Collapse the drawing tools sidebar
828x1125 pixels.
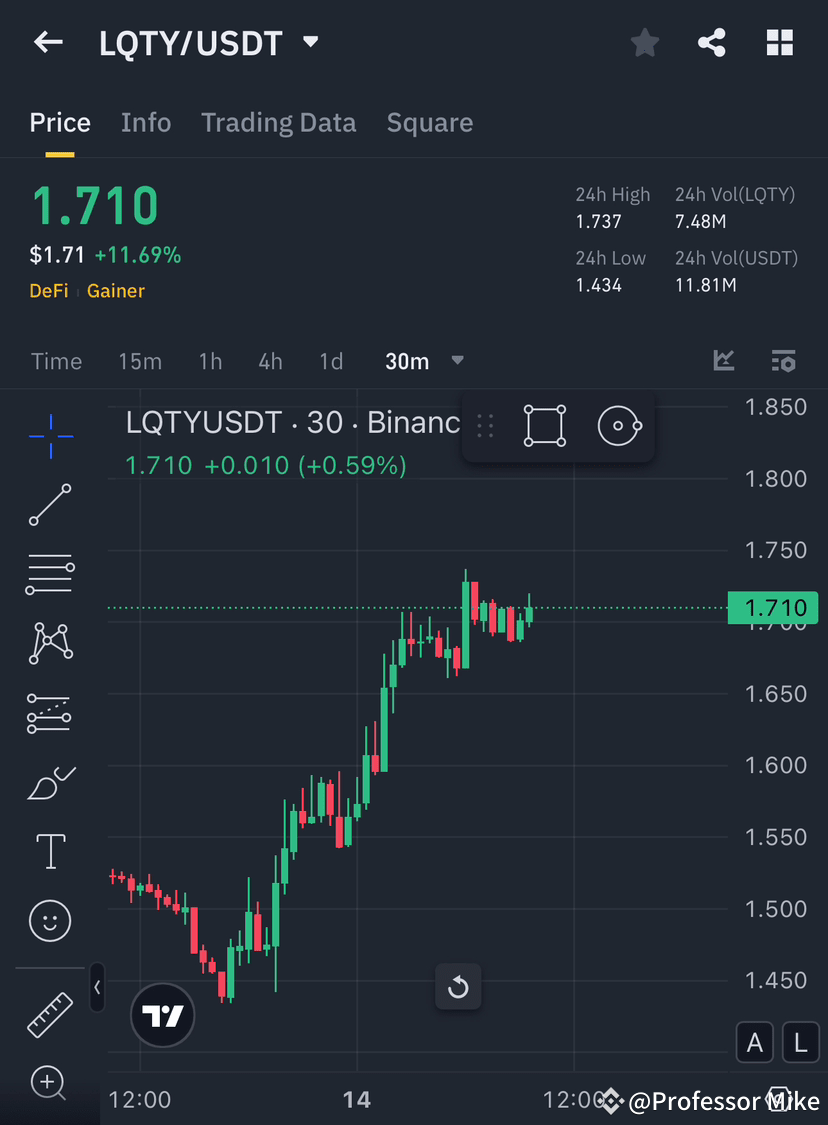97,987
